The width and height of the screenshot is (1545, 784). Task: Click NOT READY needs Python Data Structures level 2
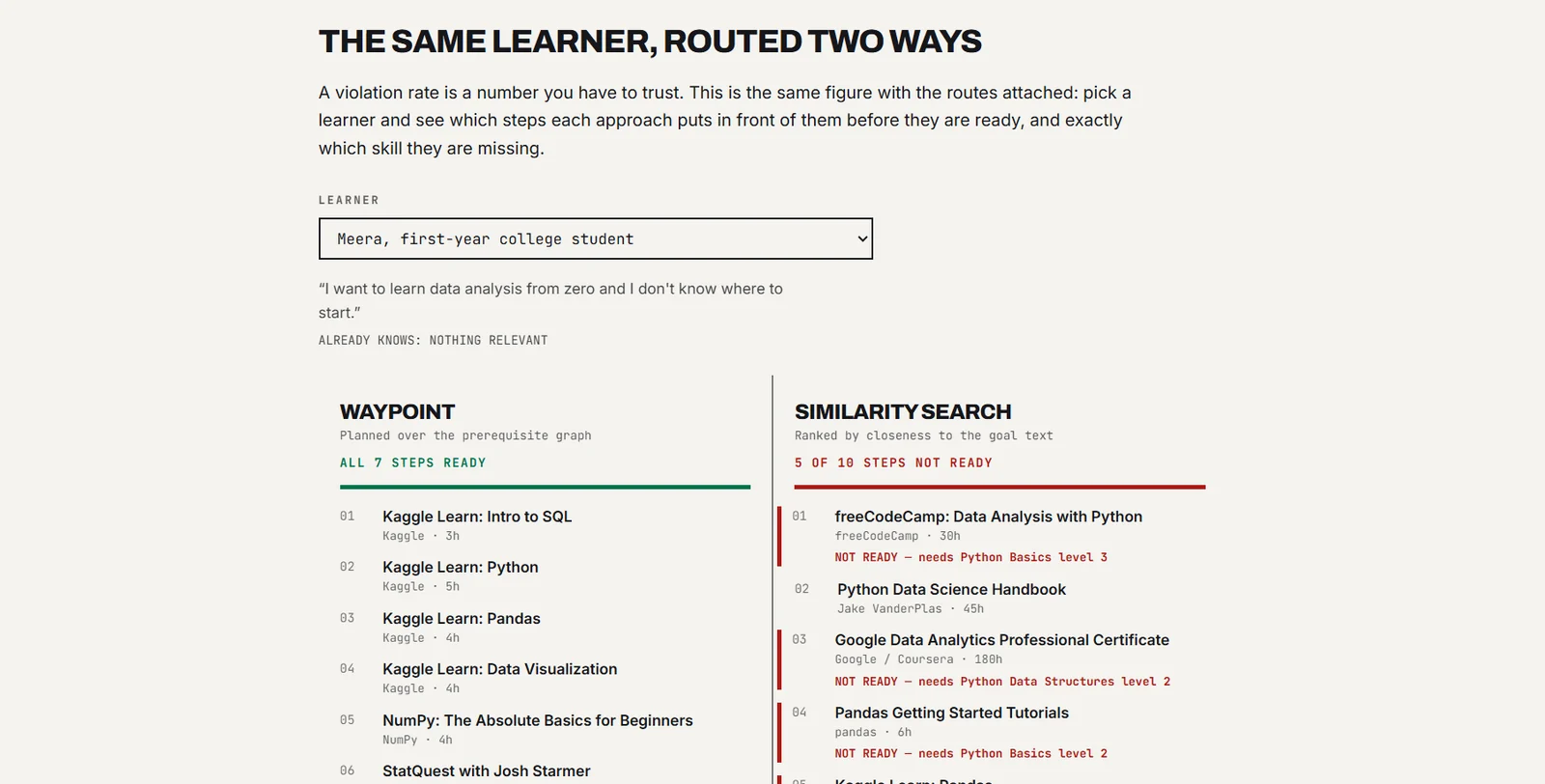pyautogui.click(x=1002, y=682)
